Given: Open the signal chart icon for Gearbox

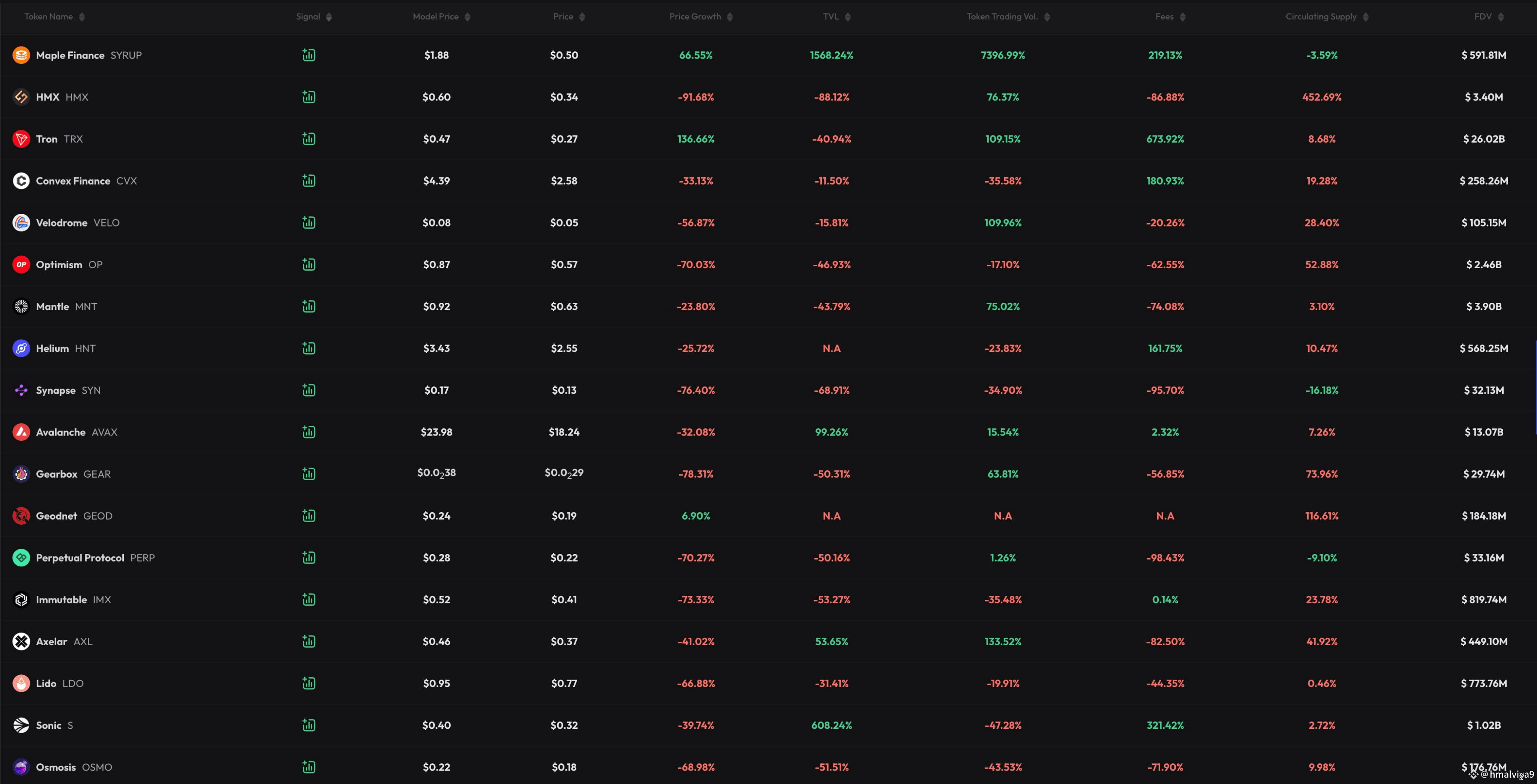Looking at the screenshot, I should pyautogui.click(x=308, y=474).
